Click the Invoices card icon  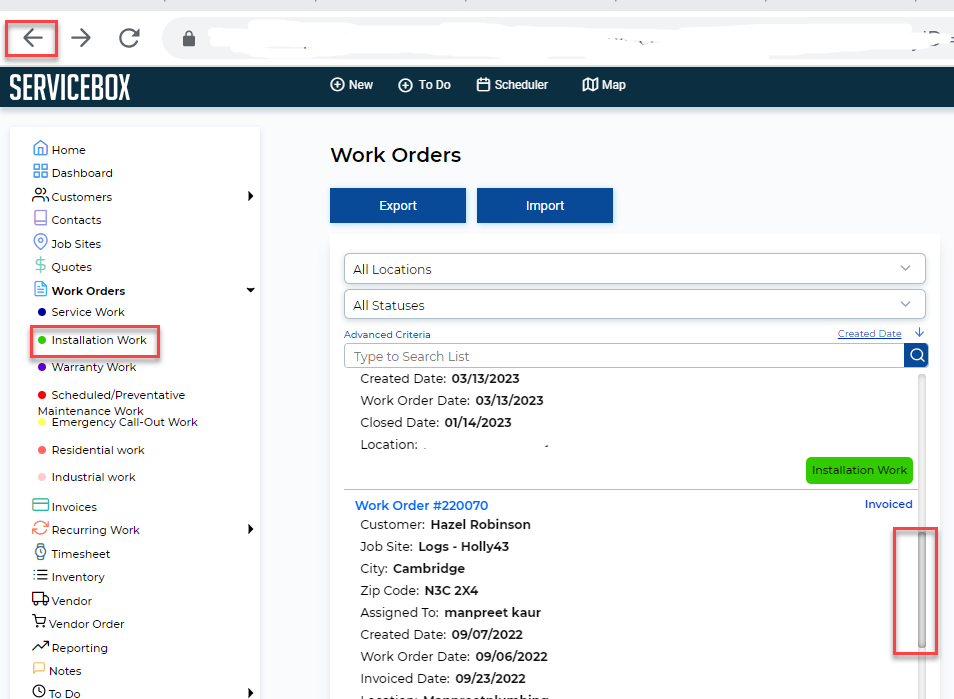coord(40,505)
